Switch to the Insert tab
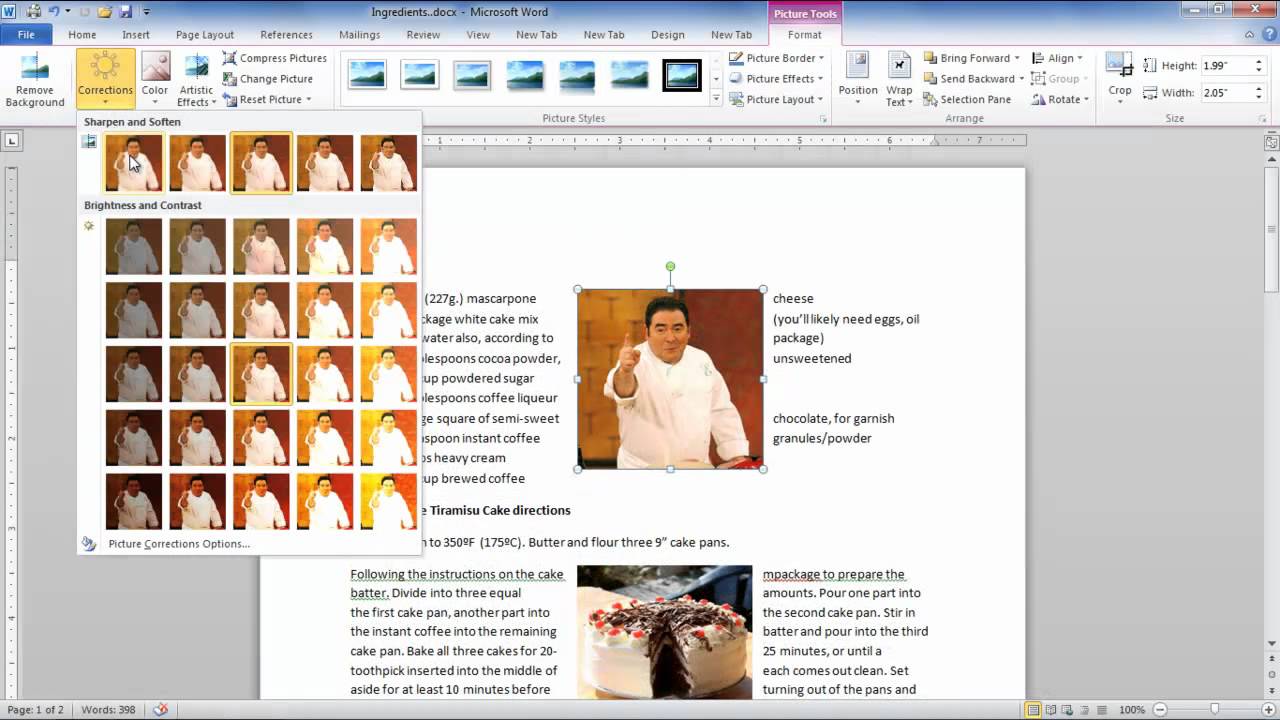 136,35
